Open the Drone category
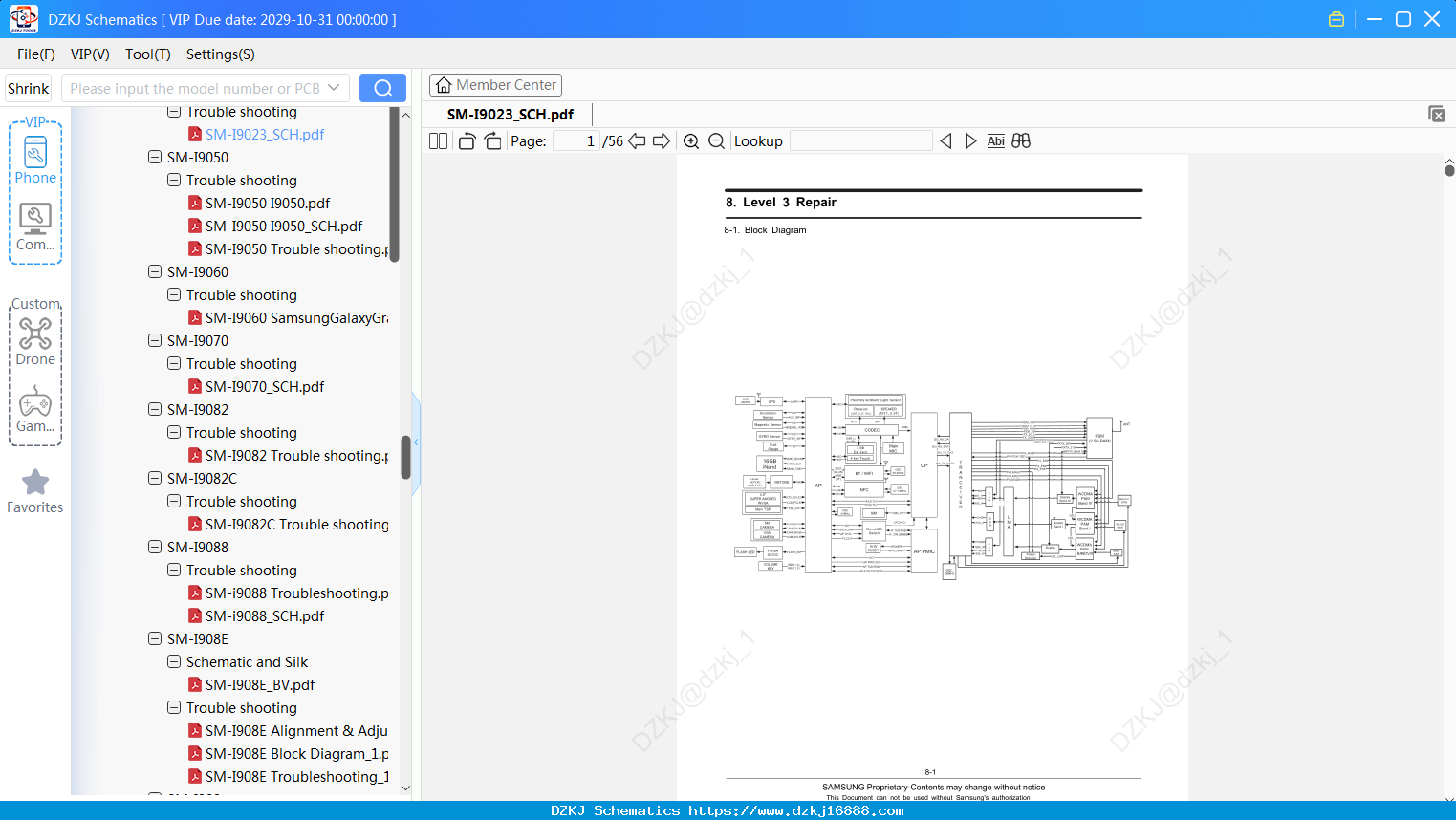Image resolution: width=1456 pixels, height=820 pixels. [35, 341]
